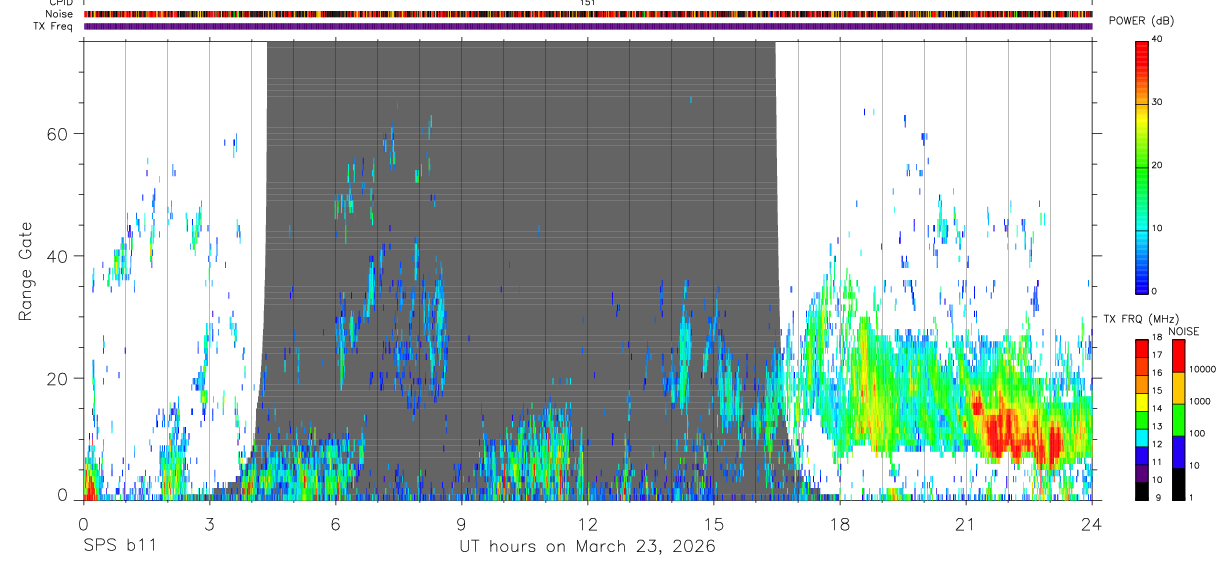Viewport: 1228px width, 567px height.
Task: Click the 24 tick on the UT hours axis
Action: click(1091, 523)
